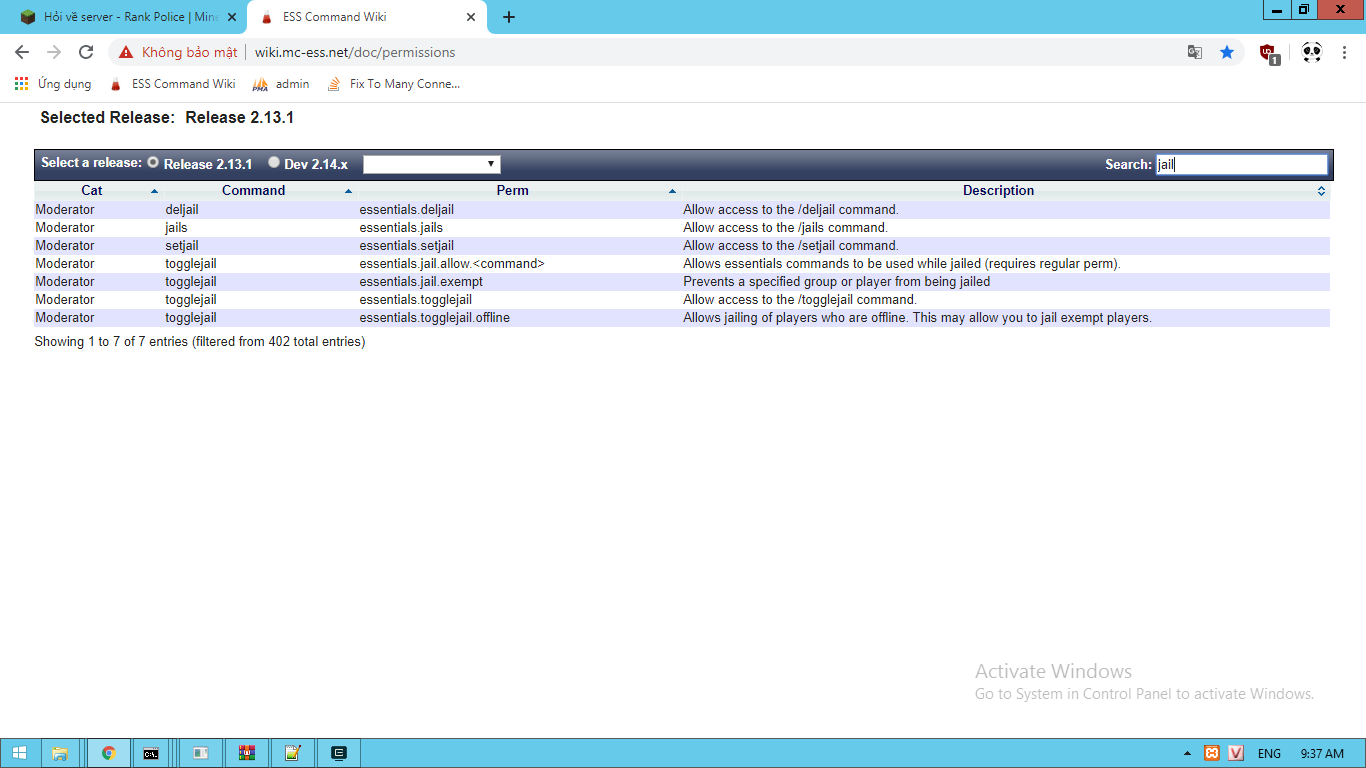The height and width of the screenshot is (768, 1366).
Task: Go back to the previous page
Action: coord(22,52)
